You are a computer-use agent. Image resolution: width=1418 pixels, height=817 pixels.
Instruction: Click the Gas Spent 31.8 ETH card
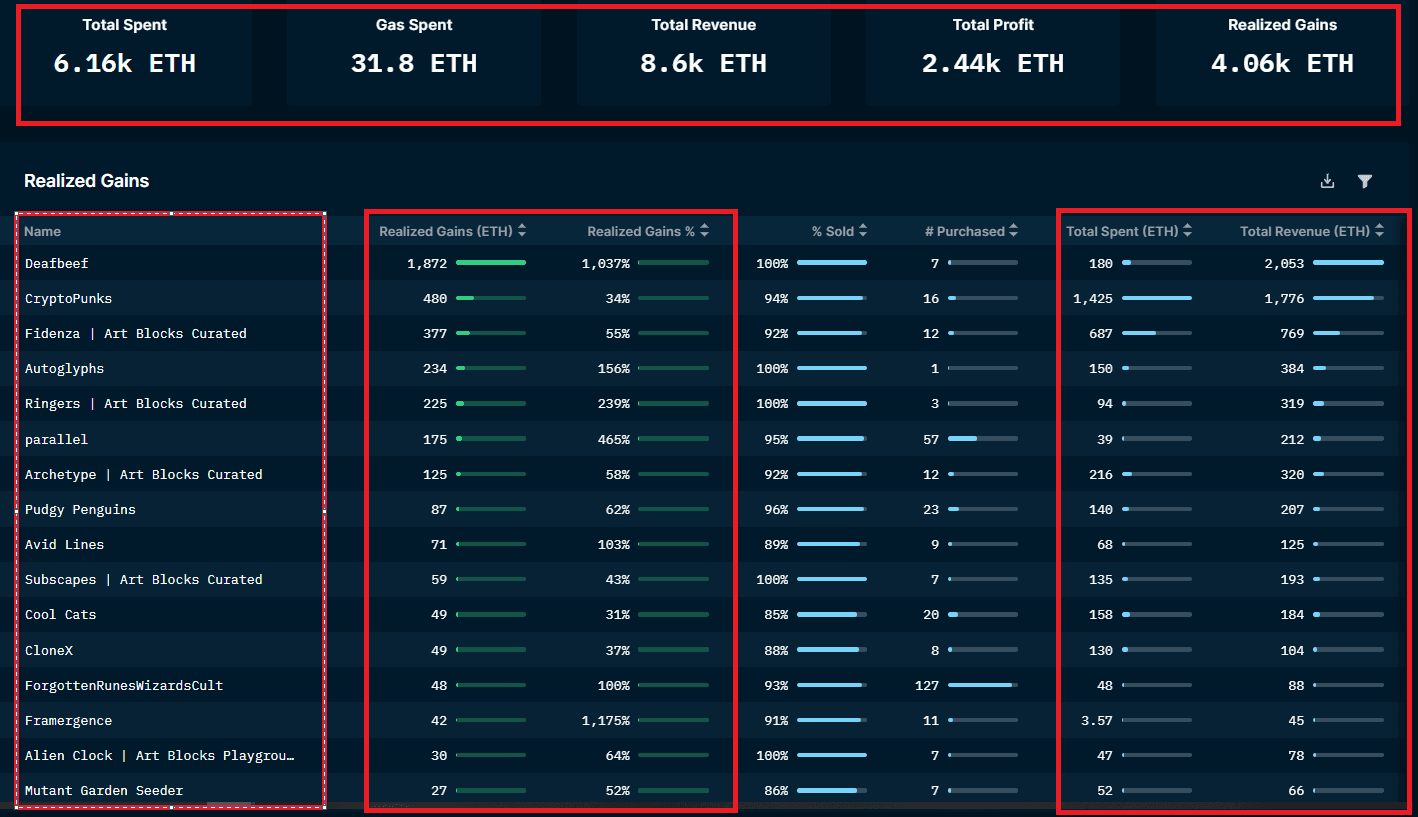click(x=414, y=52)
